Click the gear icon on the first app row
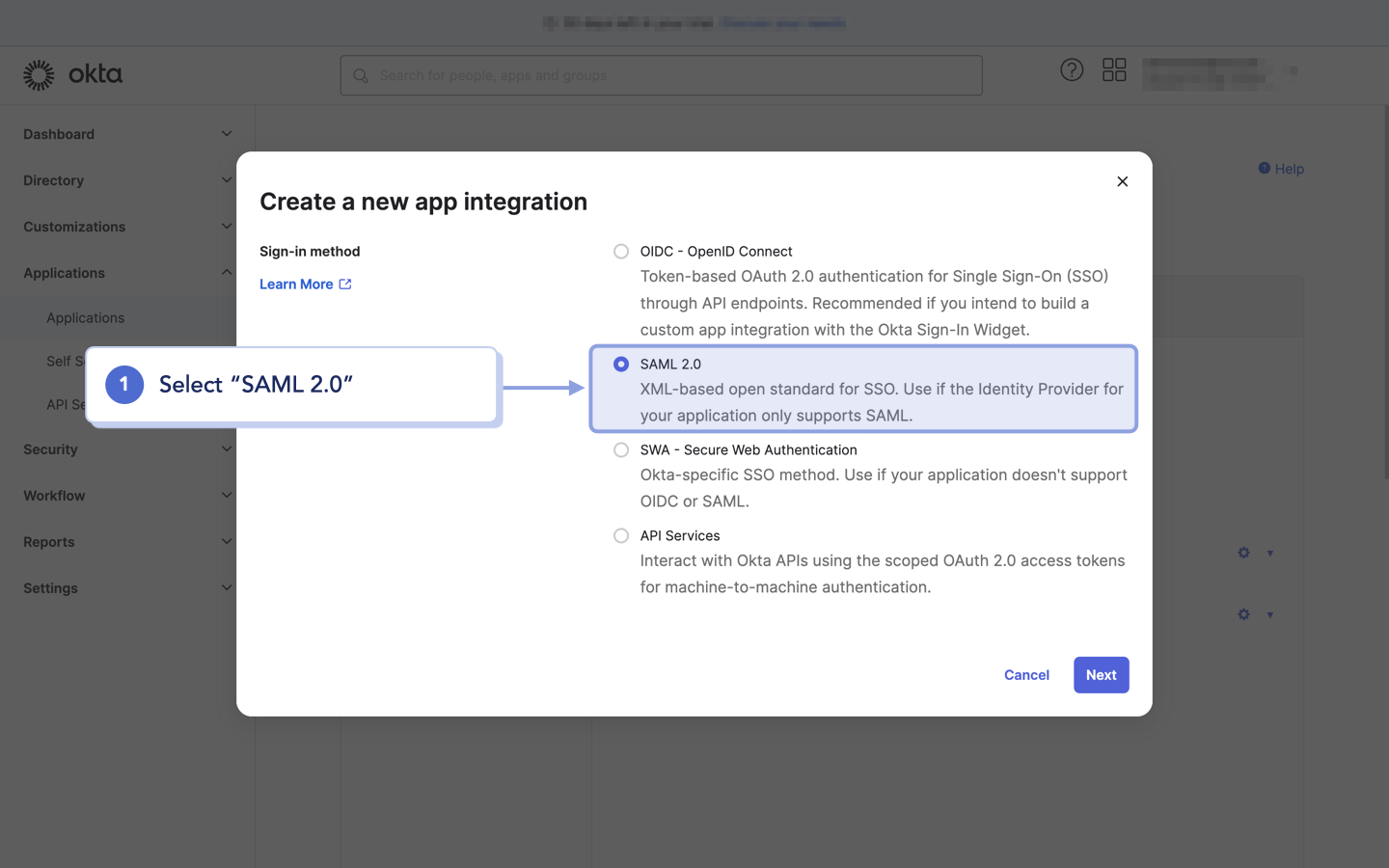Screen dimensions: 1389x868 coord(1243,553)
